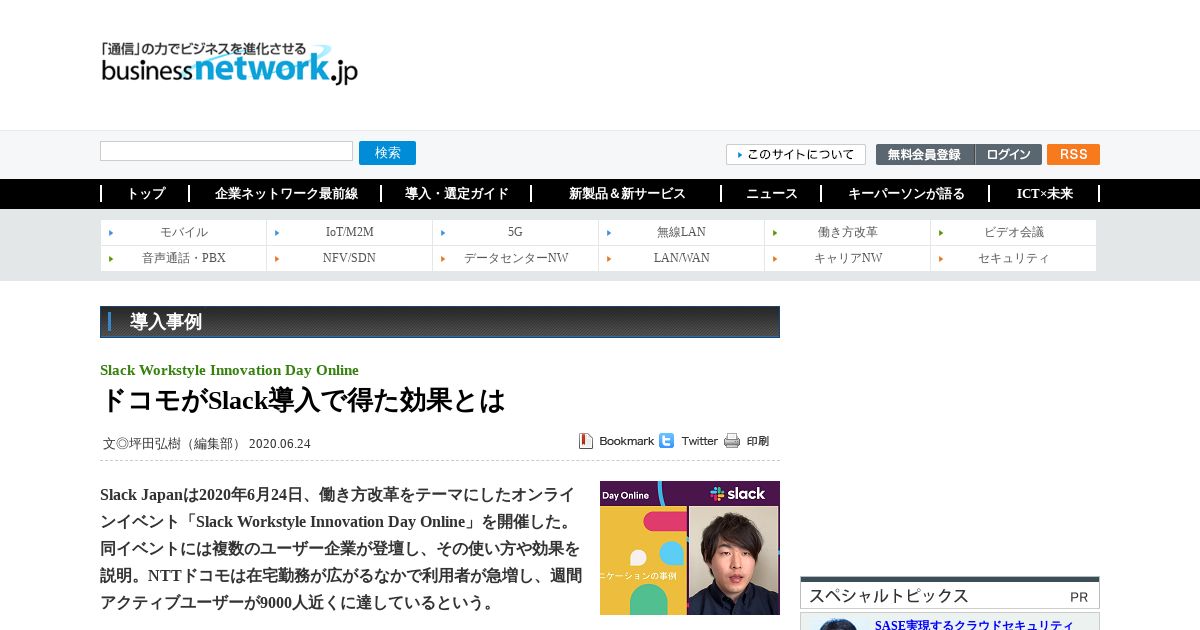This screenshot has height=630, width=1200.
Task: Click 無料会員登録 button
Action: point(925,154)
